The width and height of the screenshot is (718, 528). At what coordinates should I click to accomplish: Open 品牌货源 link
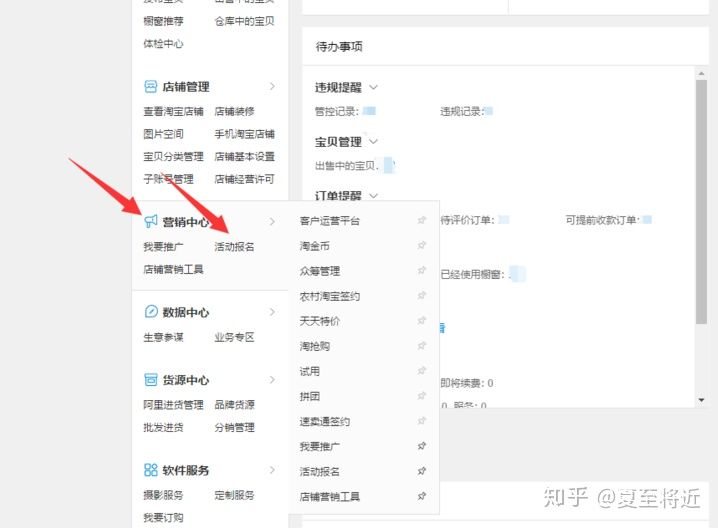pos(234,405)
